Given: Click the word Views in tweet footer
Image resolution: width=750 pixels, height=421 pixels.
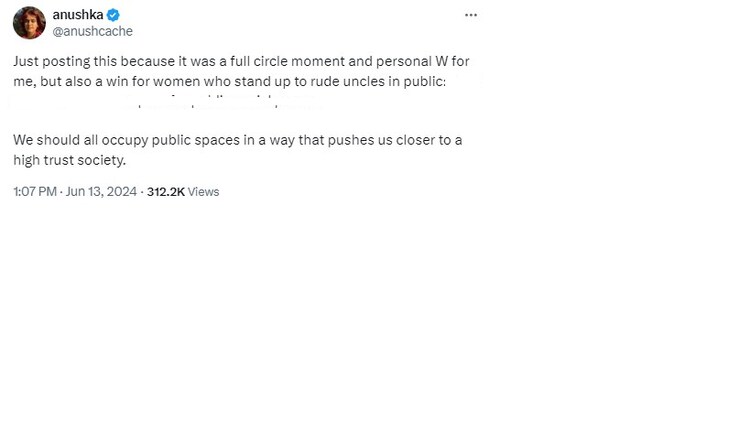Looking at the screenshot, I should click(x=203, y=192).
